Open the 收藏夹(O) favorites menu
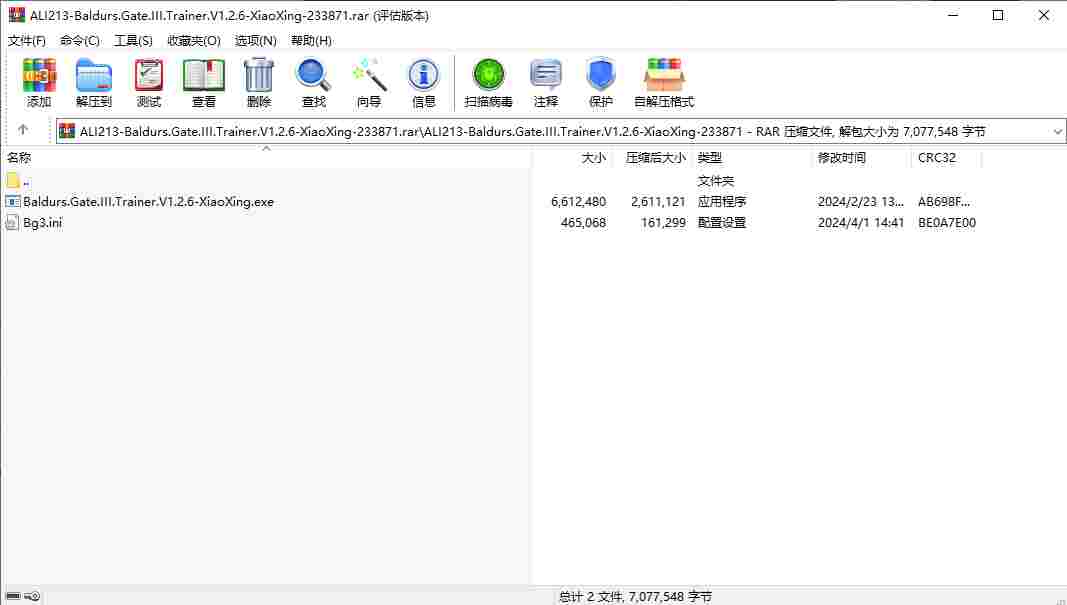The height and width of the screenshot is (605, 1067). (194, 41)
